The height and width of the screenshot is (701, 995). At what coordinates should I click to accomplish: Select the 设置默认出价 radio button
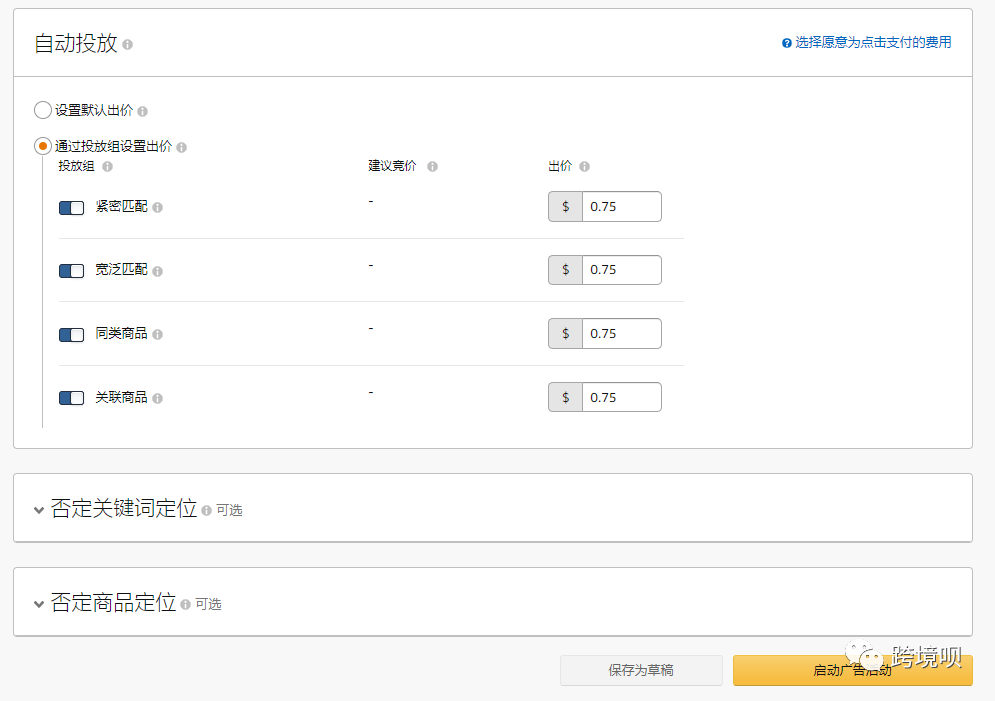click(43, 110)
